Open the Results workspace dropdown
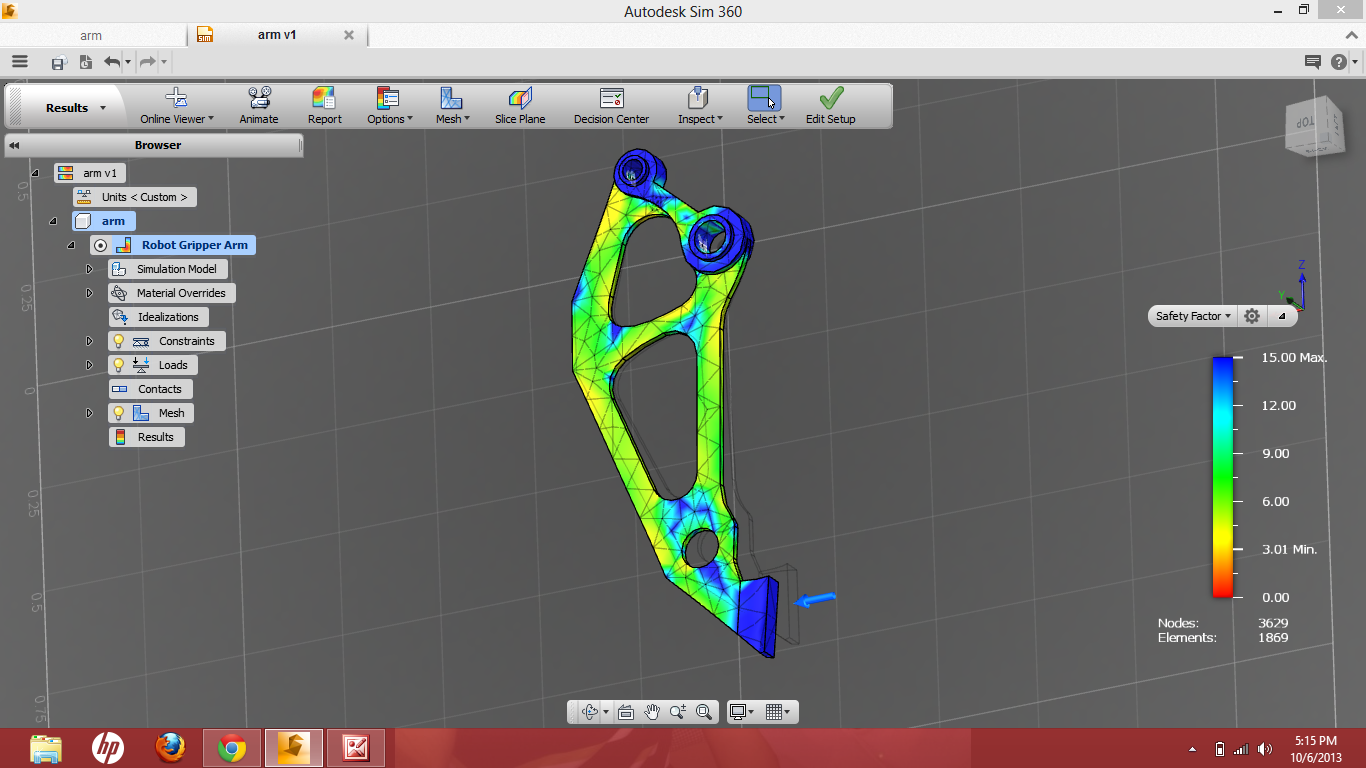Image resolution: width=1366 pixels, height=768 pixels. point(74,108)
